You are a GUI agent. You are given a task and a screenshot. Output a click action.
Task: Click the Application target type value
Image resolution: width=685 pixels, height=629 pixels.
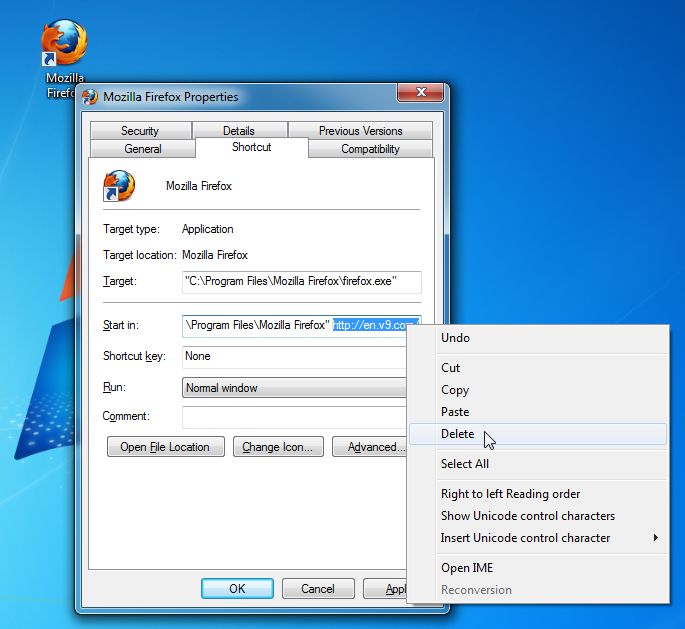(208, 229)
